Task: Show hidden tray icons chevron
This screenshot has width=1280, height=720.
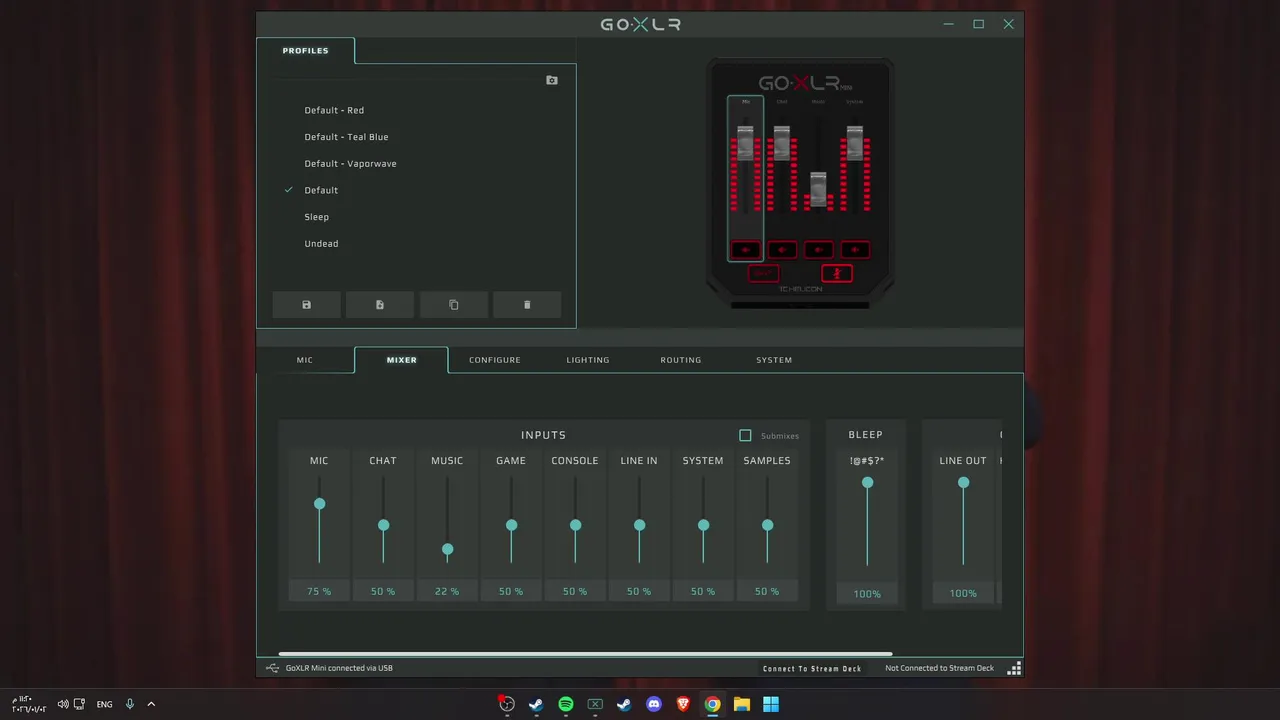Action: (151, 704)
